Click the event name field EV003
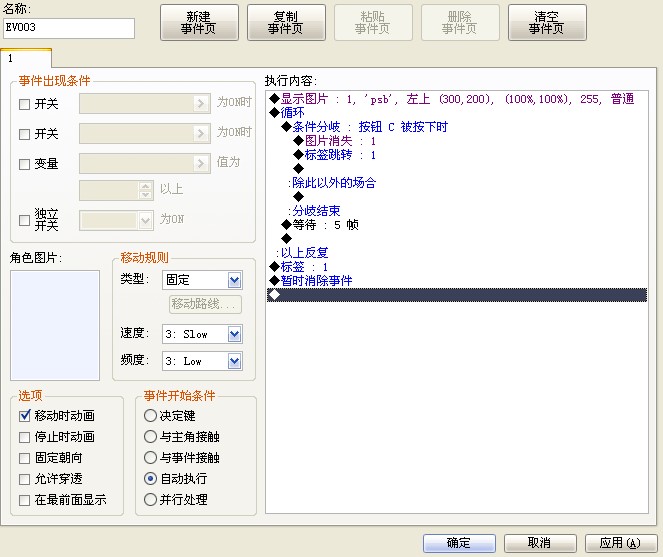The height and width of the screenshot is (557, 663). tap(68, 28)
